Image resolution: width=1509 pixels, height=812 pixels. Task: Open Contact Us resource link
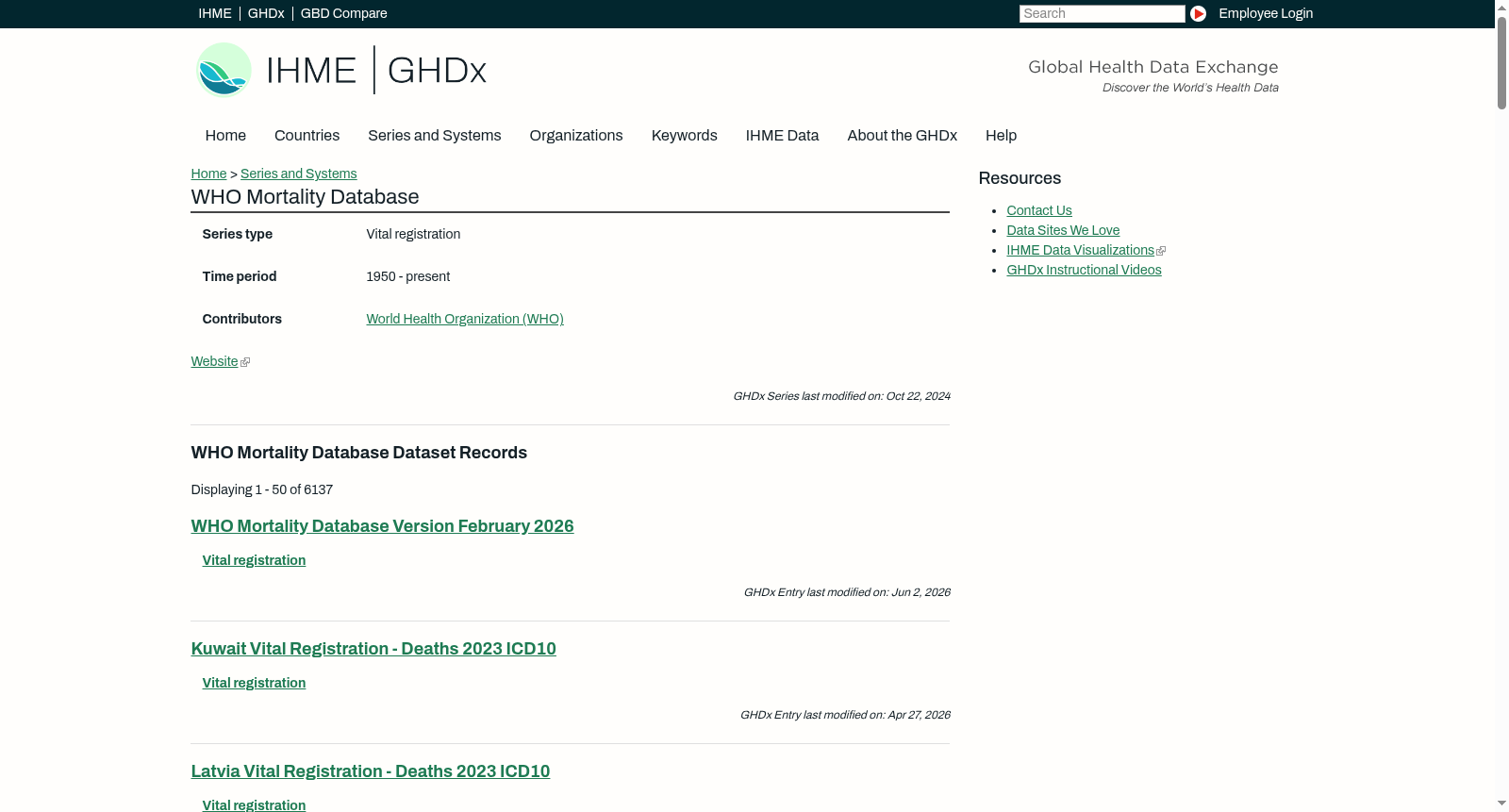(1039, 210)
